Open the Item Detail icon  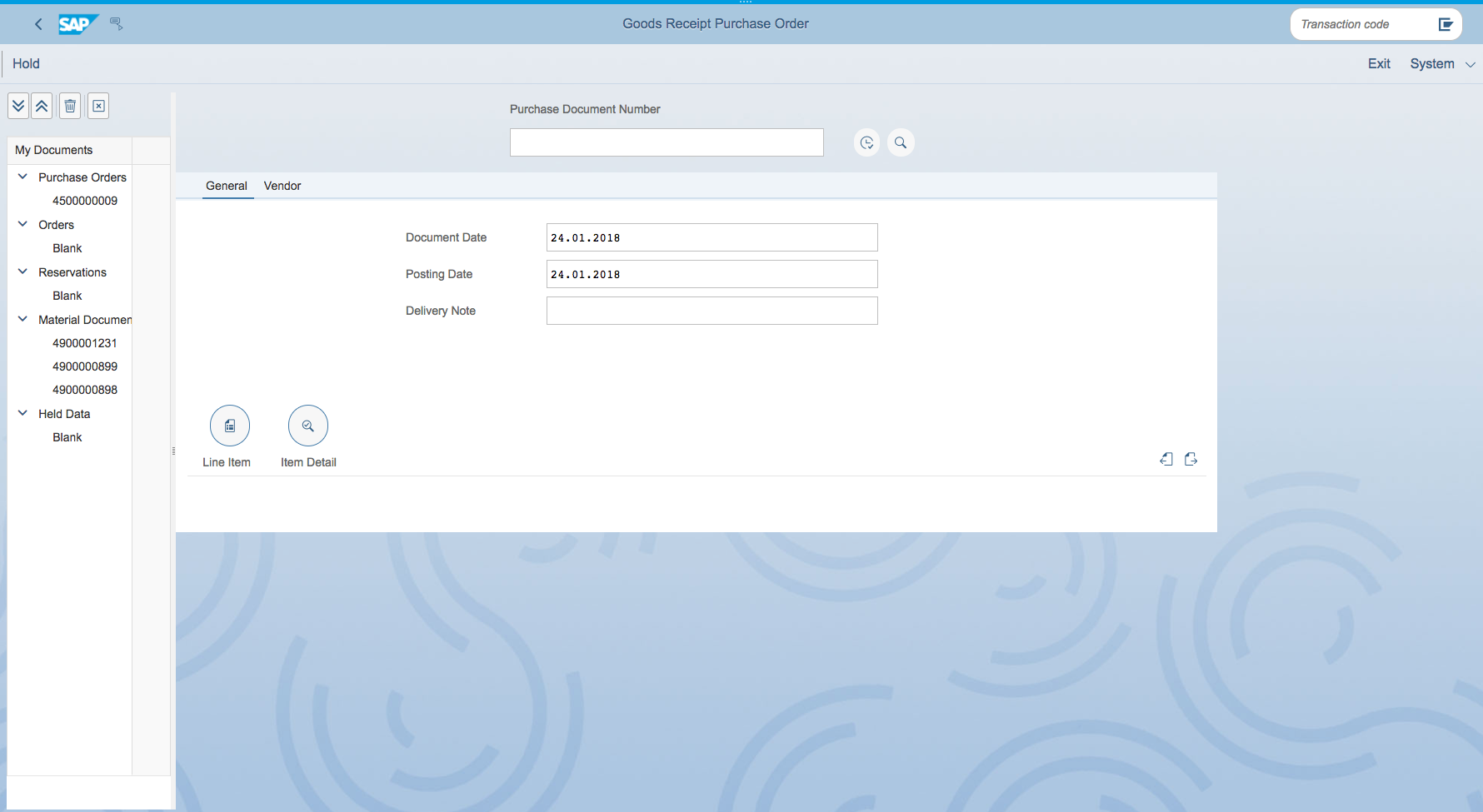click(308, 426)
